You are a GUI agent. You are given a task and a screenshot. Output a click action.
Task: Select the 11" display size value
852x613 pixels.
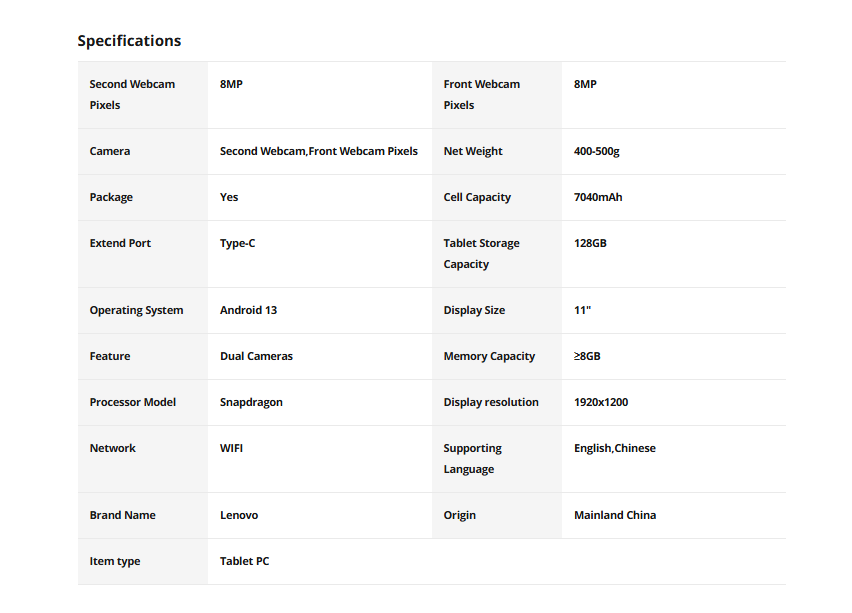coord(582,310)
